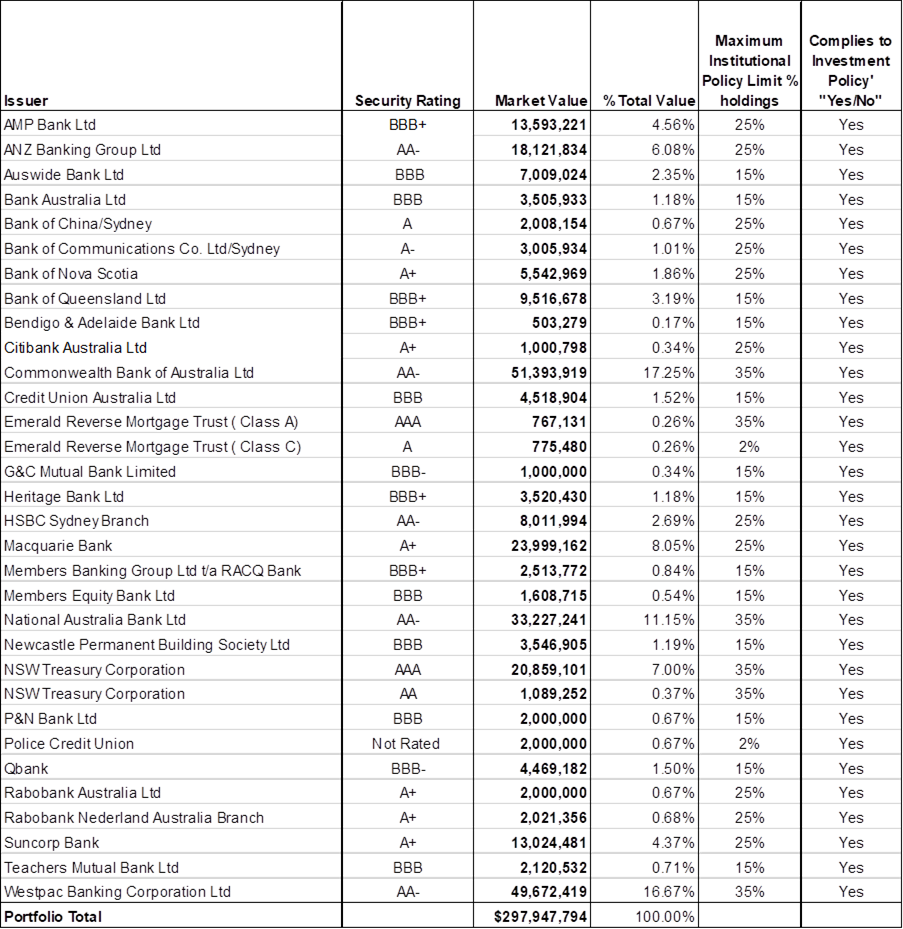Select 51,393,919 Commonwealth Bank market value
Viewport: 903px width, 929px height.
pos(549,373)
